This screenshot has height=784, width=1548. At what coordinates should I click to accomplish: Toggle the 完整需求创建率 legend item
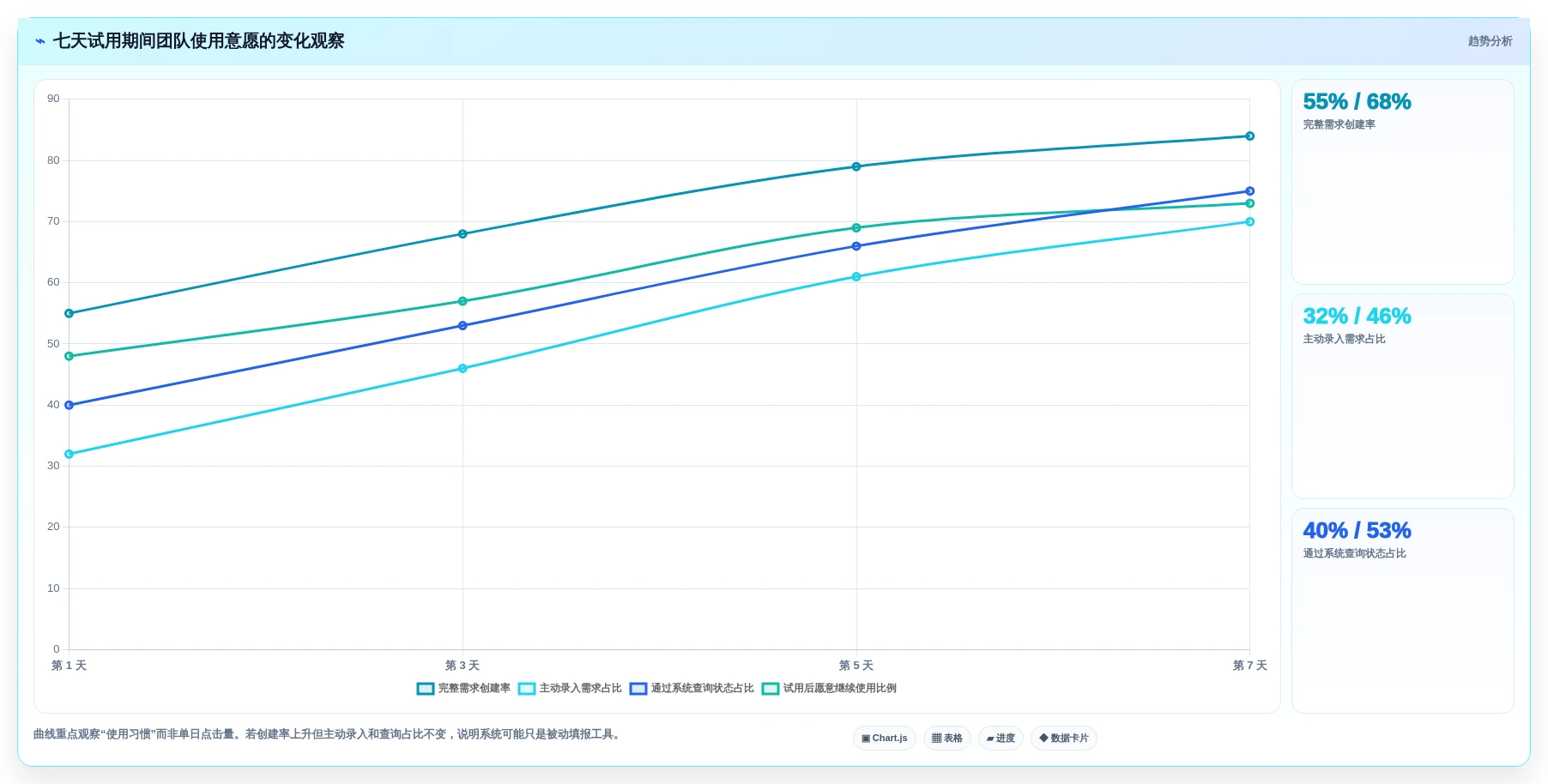[463, 688]
